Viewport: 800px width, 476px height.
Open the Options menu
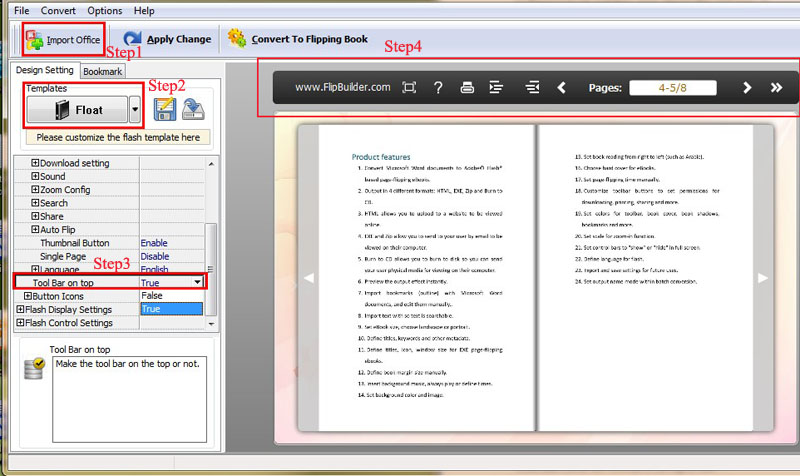click(105, 10)
